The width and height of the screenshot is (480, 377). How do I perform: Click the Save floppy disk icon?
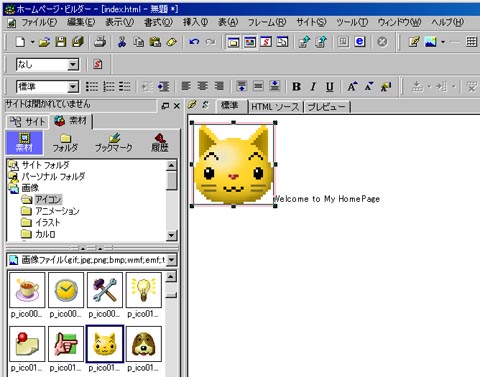pyautogui.click(x=61, y=42)
